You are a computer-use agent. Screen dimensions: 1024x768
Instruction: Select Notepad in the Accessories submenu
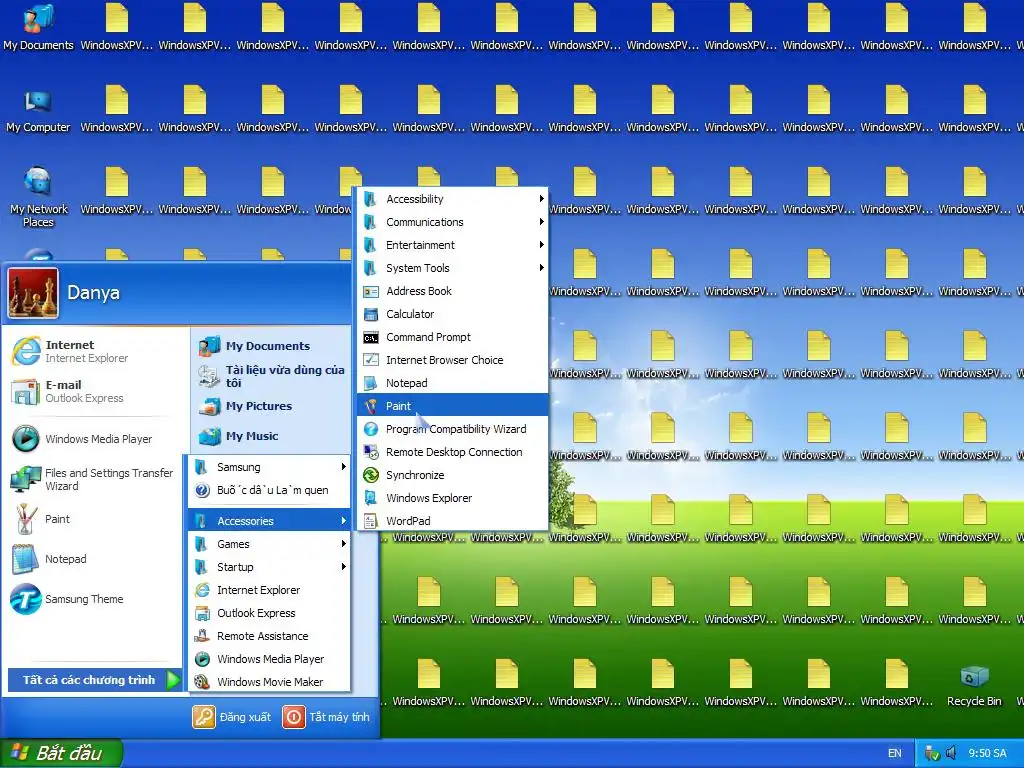[x=452, y=383]
